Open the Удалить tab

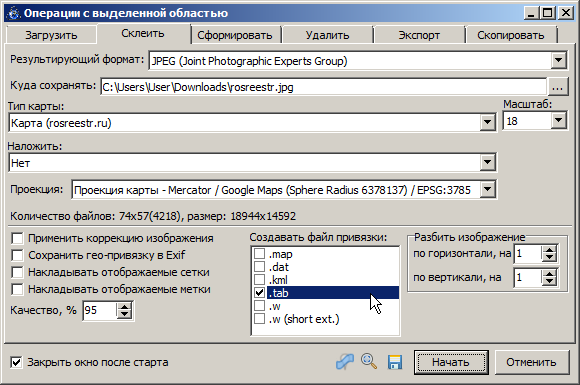[327, 35]
